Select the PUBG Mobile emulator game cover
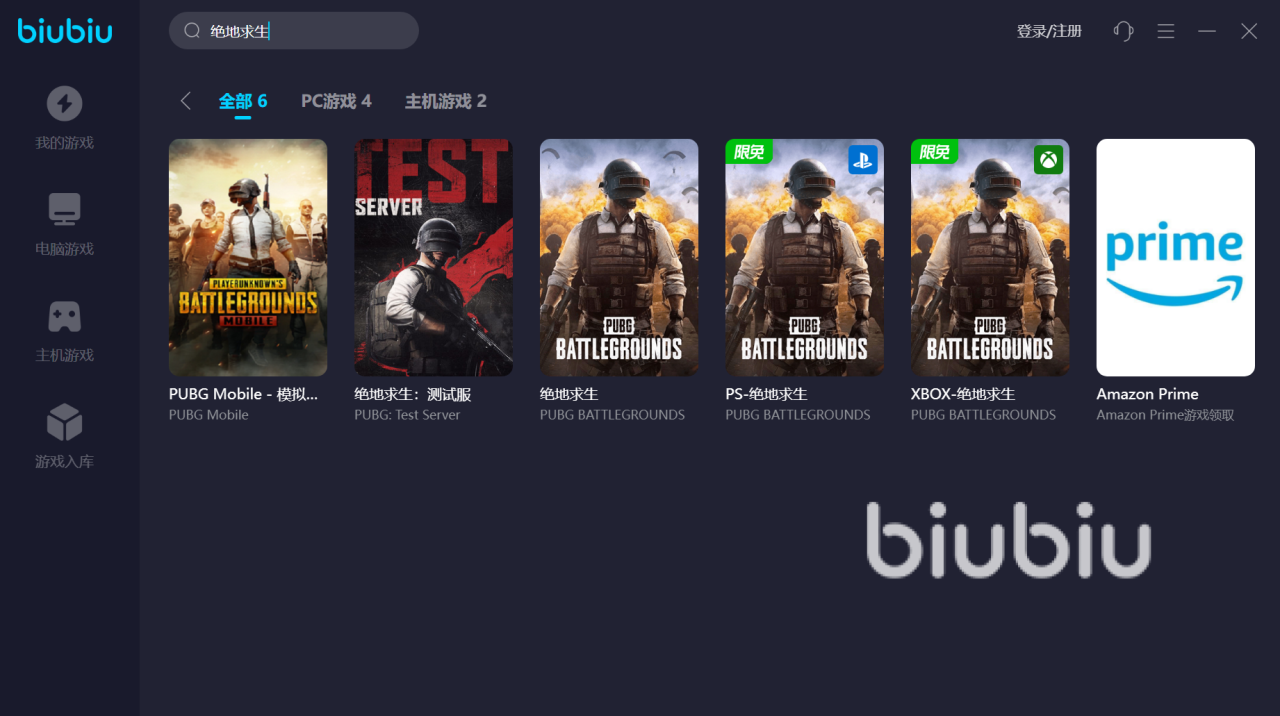The width and height of the screenshot is (1280, 716). tap(248, 257)
